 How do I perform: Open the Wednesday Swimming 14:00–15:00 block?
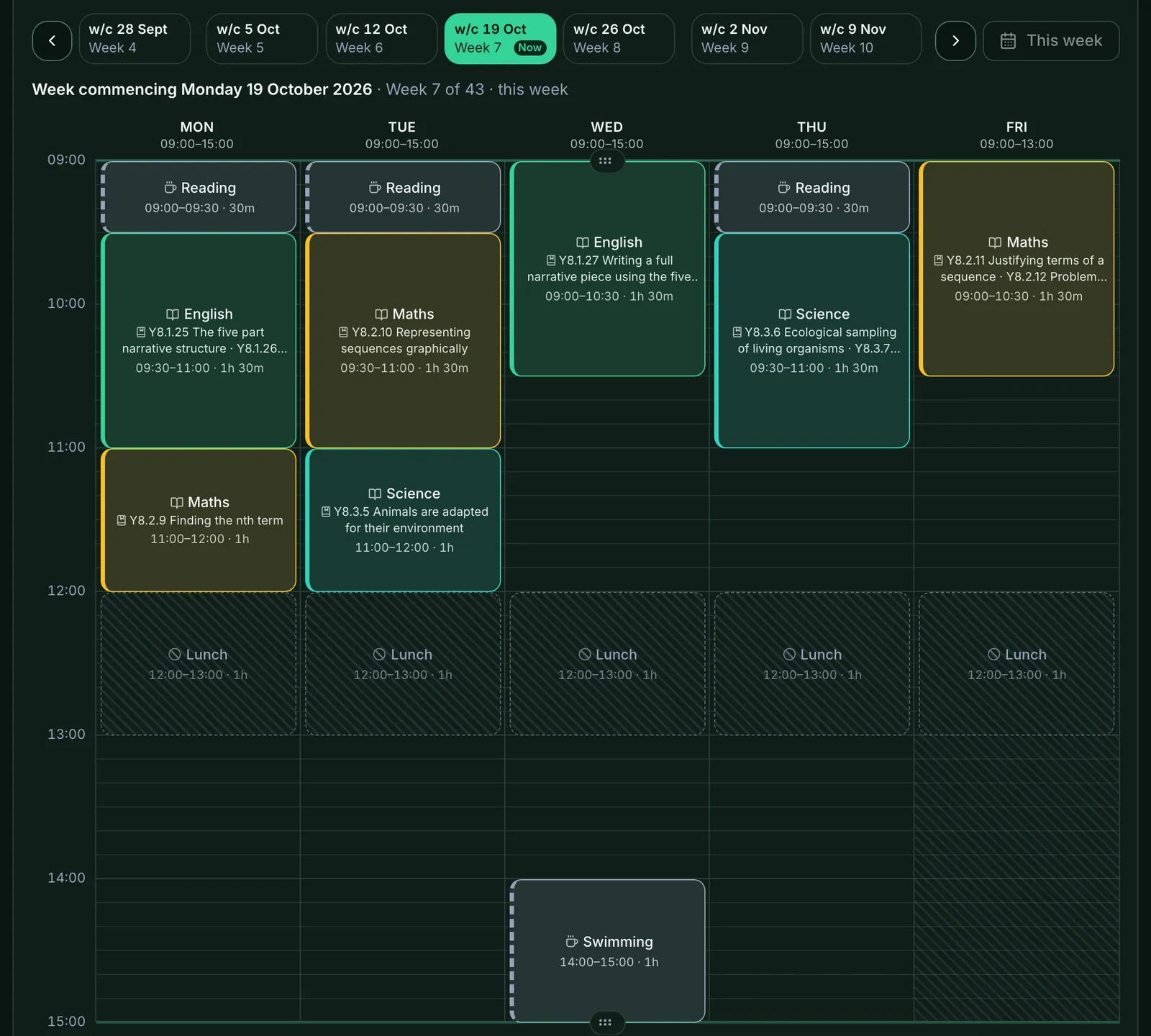tap(608, 951)
